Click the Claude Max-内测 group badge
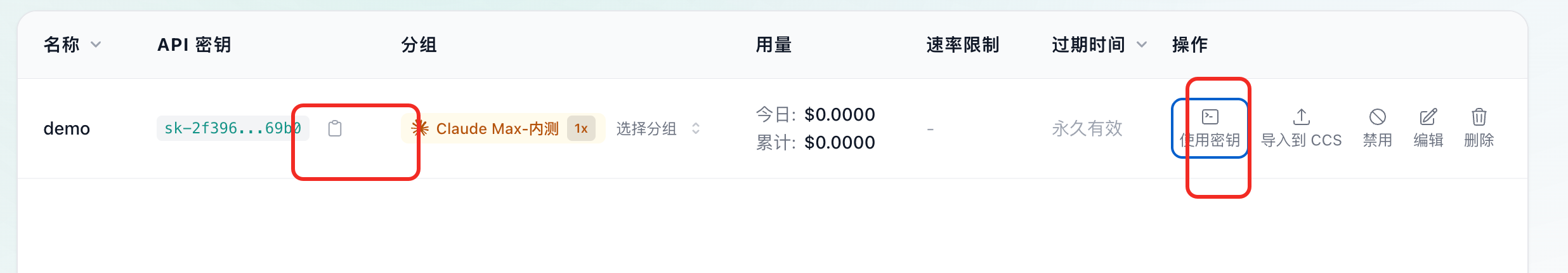 pyautogui.click(x=497, y=128)
